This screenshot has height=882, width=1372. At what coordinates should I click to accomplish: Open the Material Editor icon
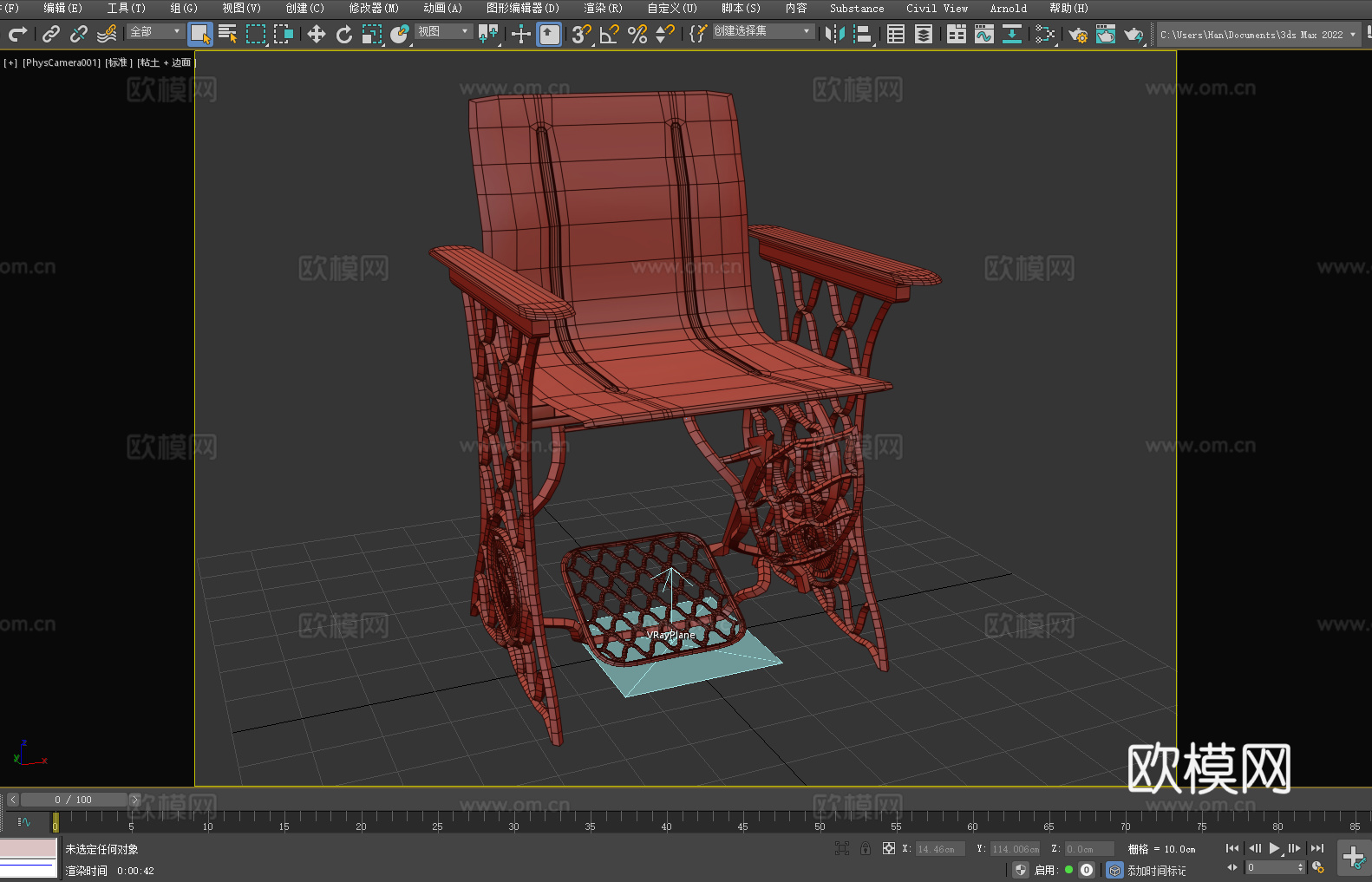(x=1045, y=35)
